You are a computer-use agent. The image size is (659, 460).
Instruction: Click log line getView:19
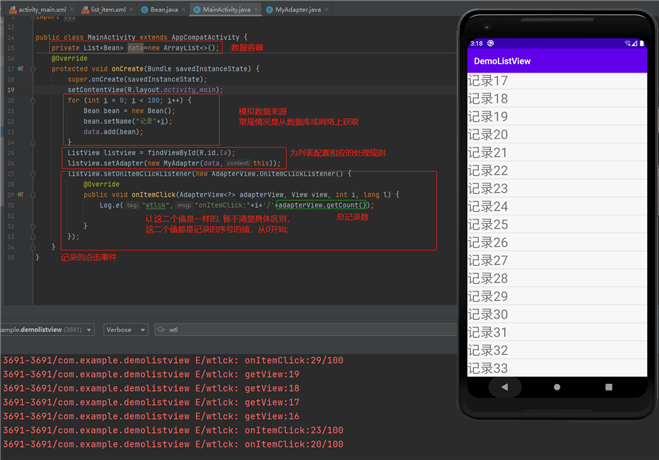coord(151,374)
